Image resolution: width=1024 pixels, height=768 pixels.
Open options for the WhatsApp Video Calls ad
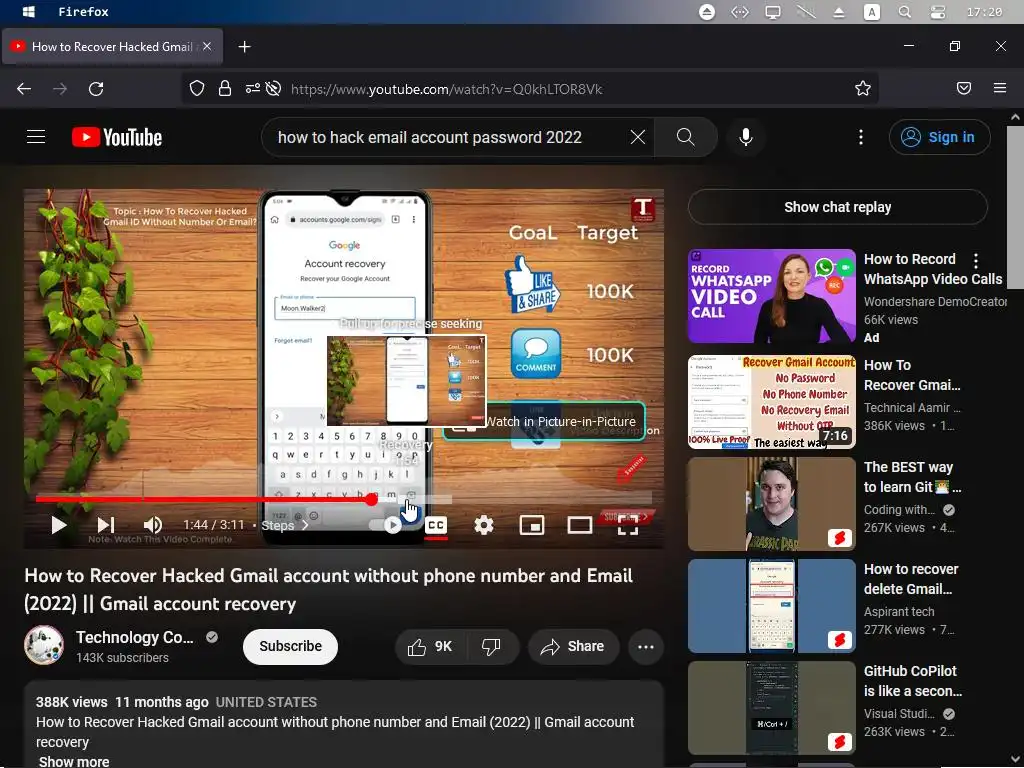976,261
